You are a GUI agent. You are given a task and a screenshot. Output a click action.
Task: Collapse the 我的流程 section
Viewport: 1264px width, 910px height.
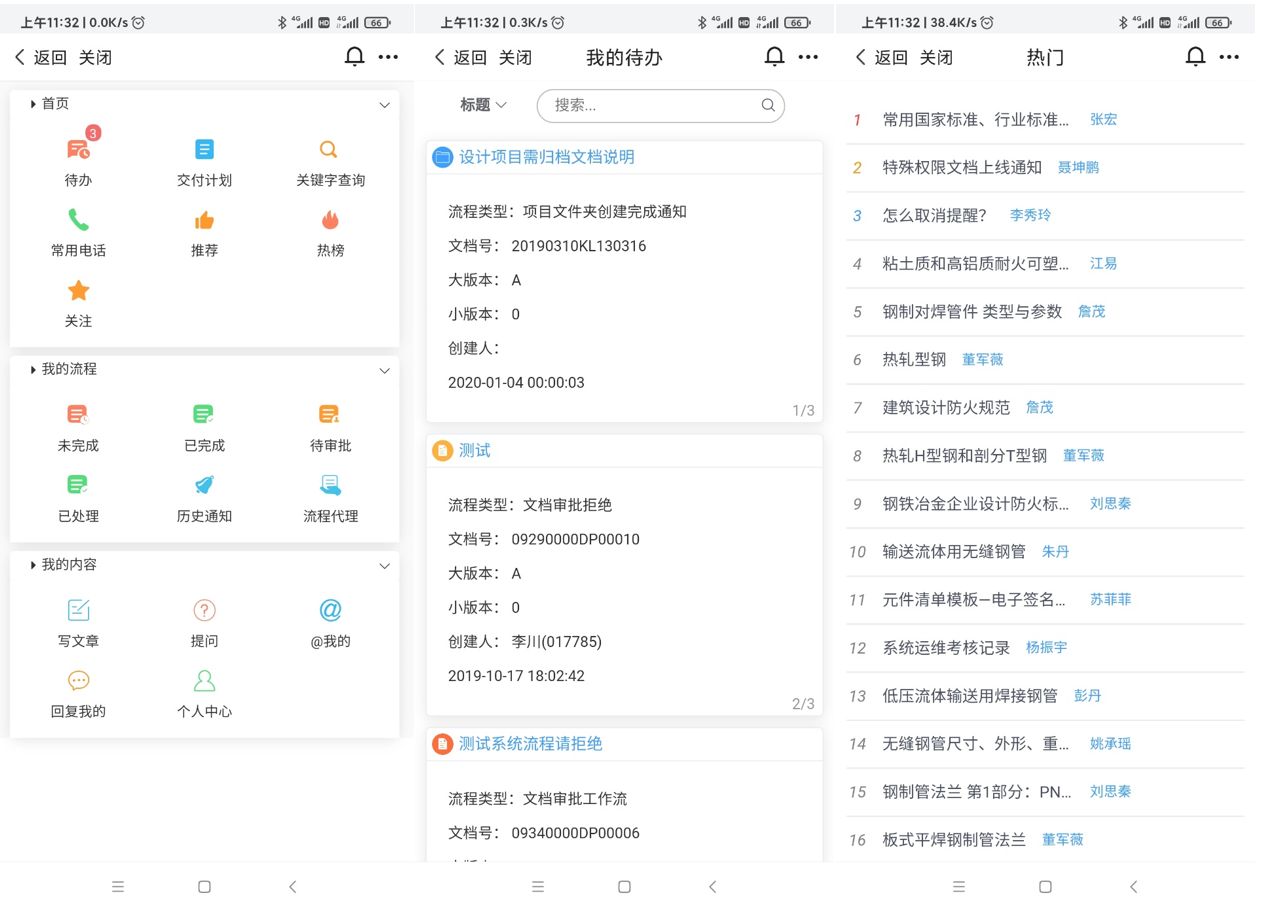[x=384, y=371]
